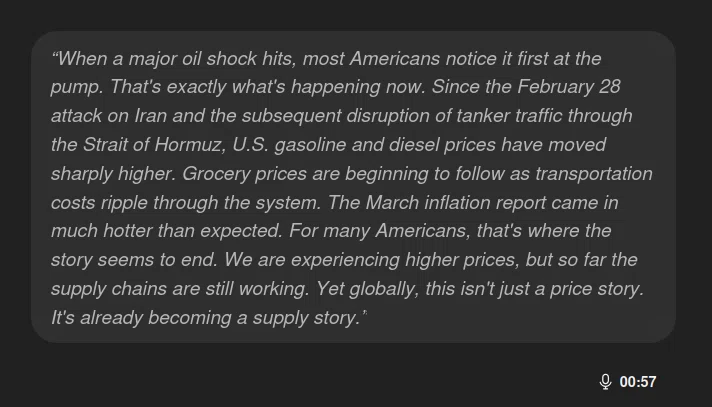Screen dimensions: 712x407
Task: Click the phrase 'March inflation report'
Action: pyautogui.click(x=456, y=203)
